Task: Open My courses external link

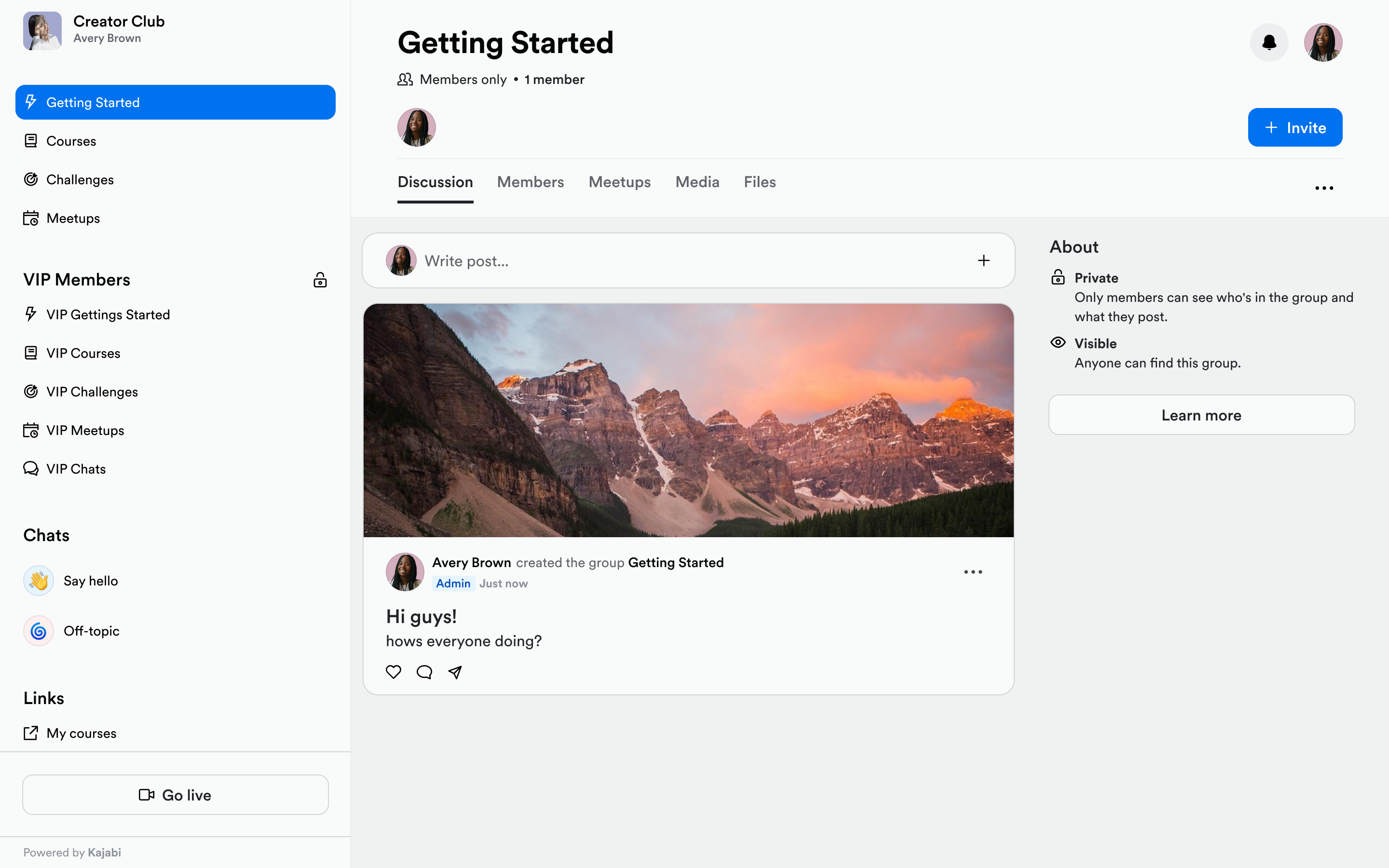Action: tap(81, 733)
